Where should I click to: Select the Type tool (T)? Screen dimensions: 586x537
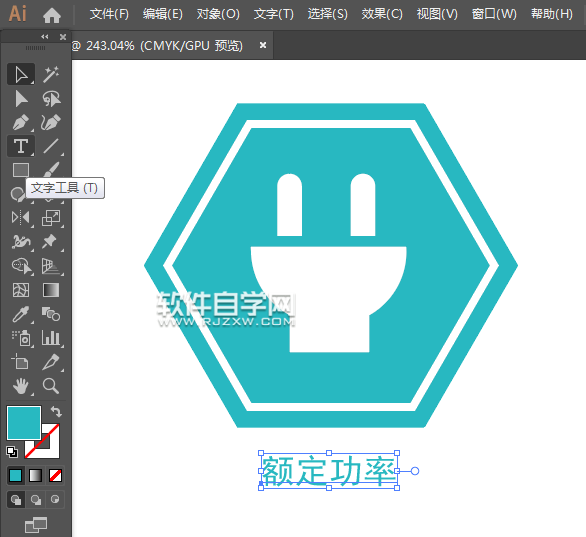tap(21, 146)
